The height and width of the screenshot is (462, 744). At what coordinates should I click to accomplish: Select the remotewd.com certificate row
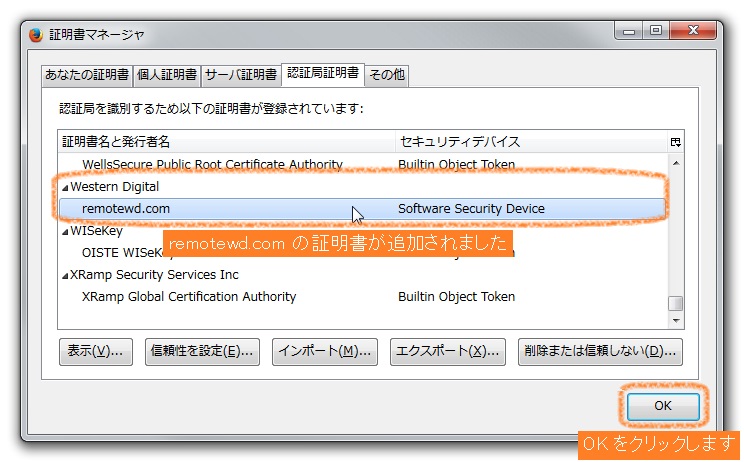coord(362,209)
